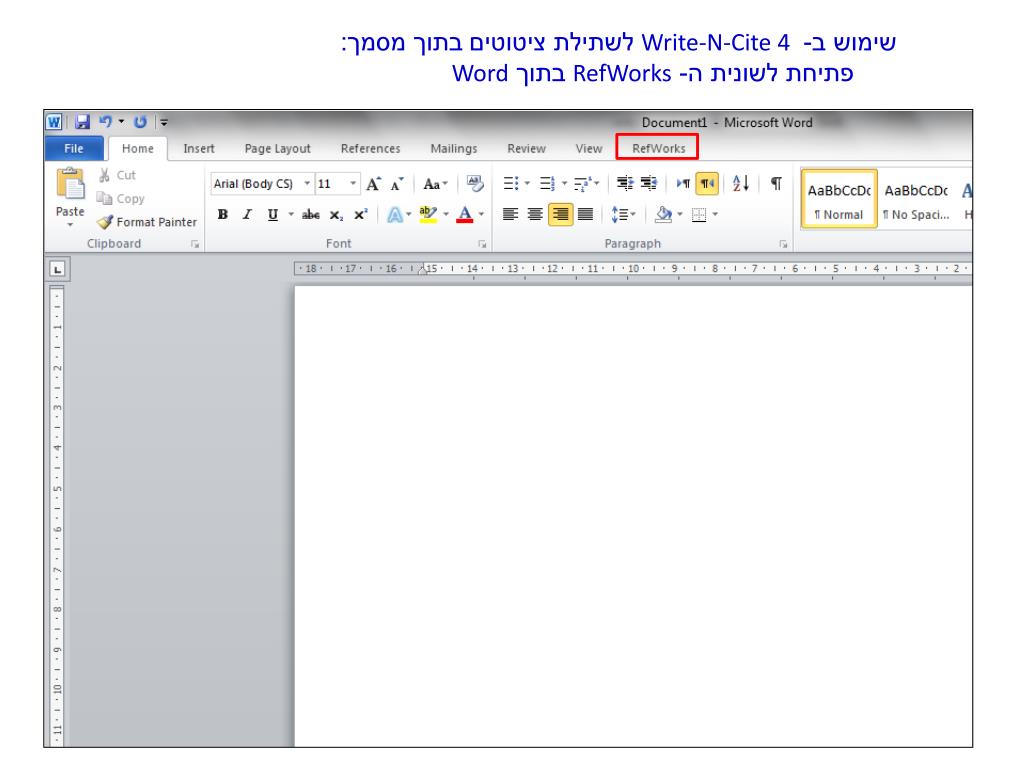
Task: Switch to the Review tab
Action: click(526, 149)
